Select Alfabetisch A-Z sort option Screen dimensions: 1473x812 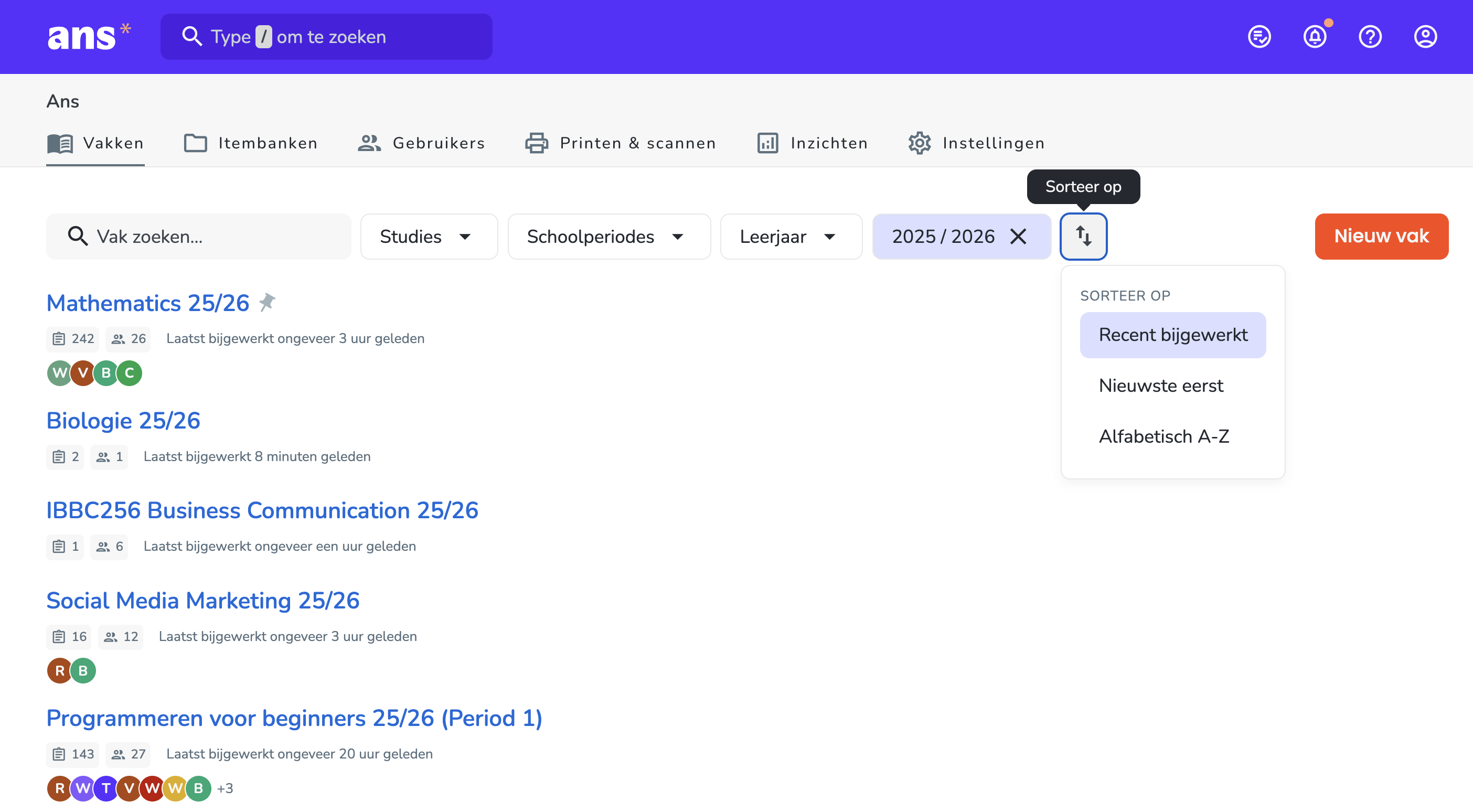pos(1172,437)
